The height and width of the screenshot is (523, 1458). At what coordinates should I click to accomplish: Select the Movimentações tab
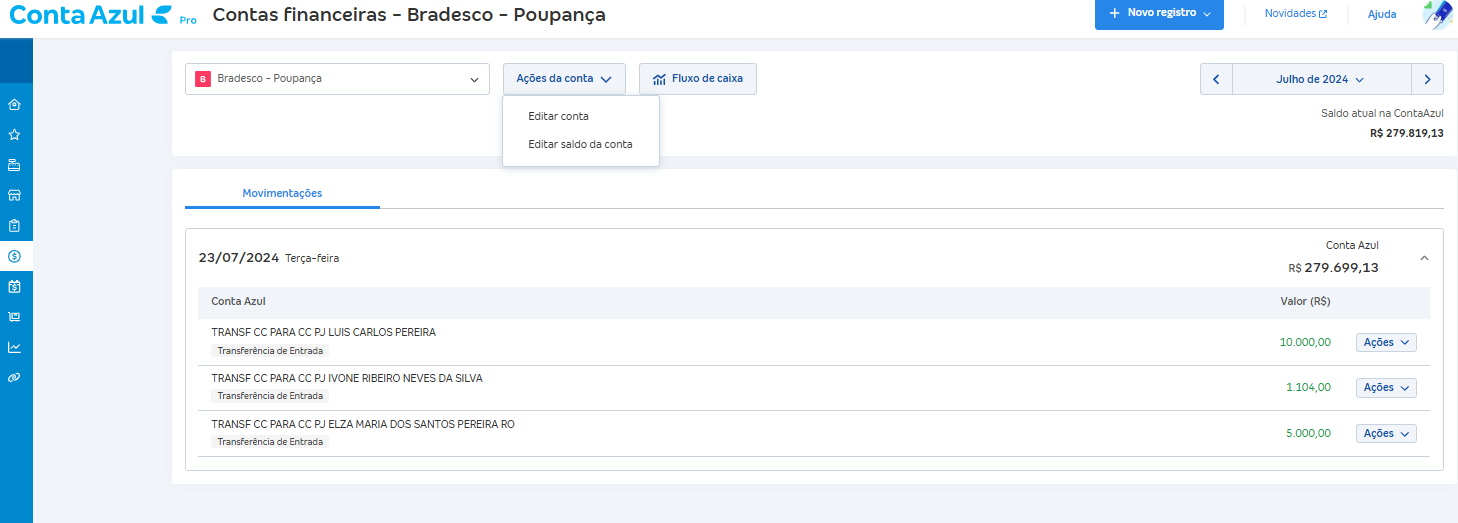(x=282, y=193)
